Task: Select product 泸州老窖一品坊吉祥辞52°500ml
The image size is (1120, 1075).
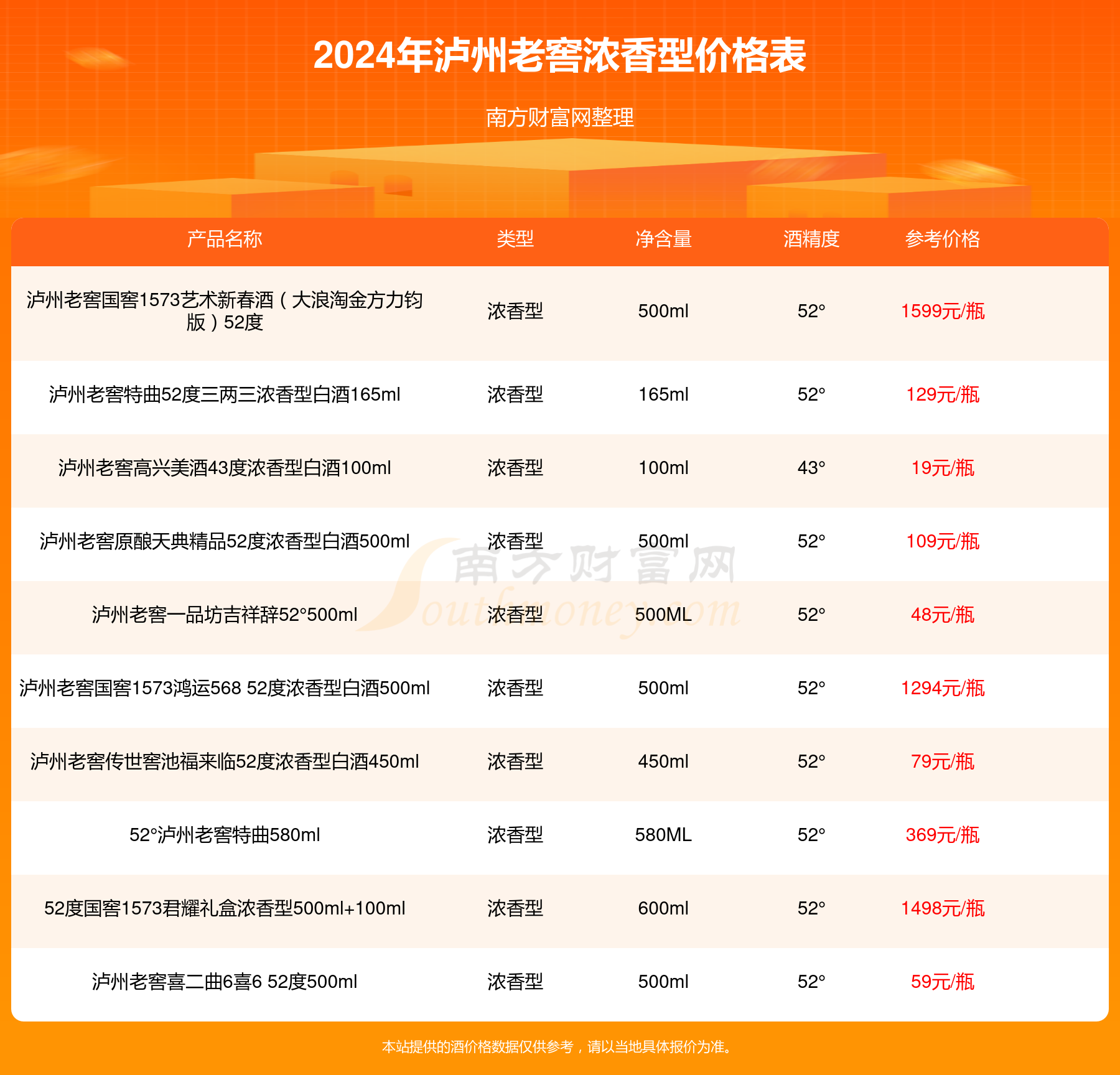Action: click(x=225, y=615)
